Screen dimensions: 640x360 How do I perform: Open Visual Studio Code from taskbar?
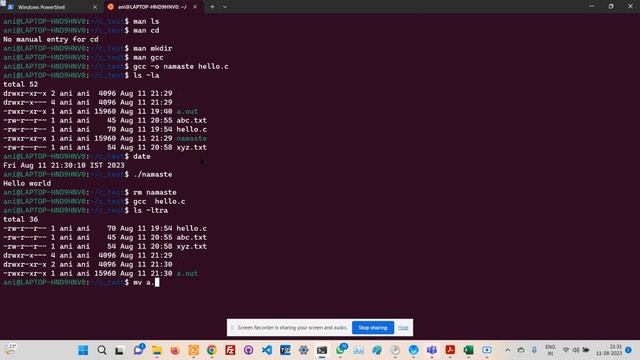point(267,350)
